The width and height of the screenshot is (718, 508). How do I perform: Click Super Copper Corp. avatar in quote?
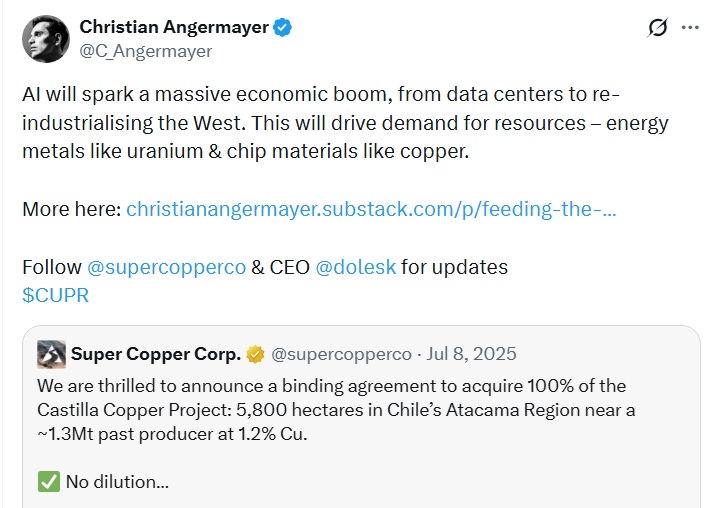click(x=52, y=354)
